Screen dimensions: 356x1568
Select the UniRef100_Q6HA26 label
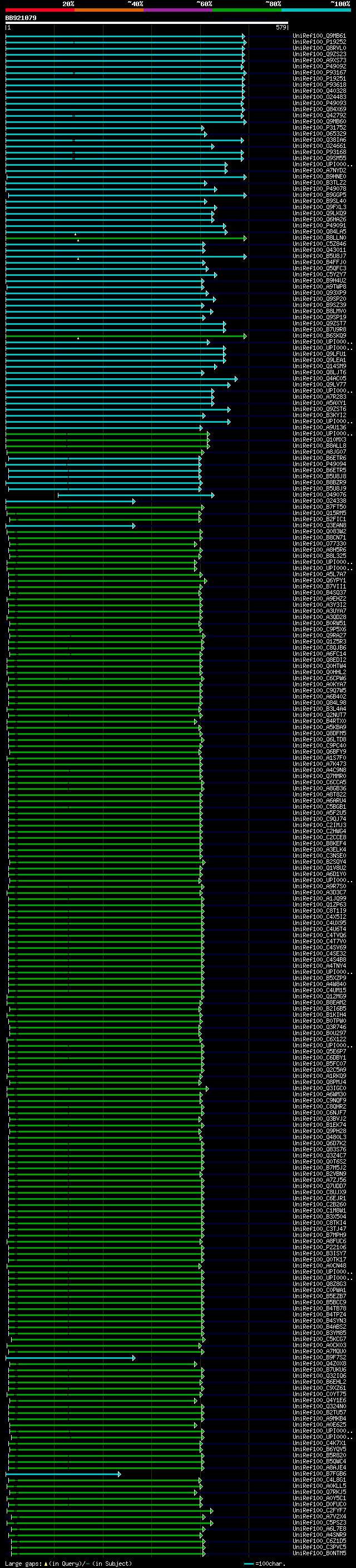pyautogui.click(x=319, y=219)
